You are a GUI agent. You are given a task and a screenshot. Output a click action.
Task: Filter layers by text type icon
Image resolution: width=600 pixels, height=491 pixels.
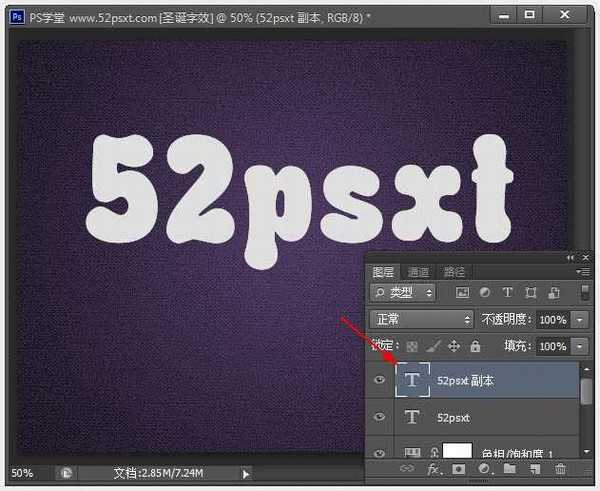(x=506, y=293)
